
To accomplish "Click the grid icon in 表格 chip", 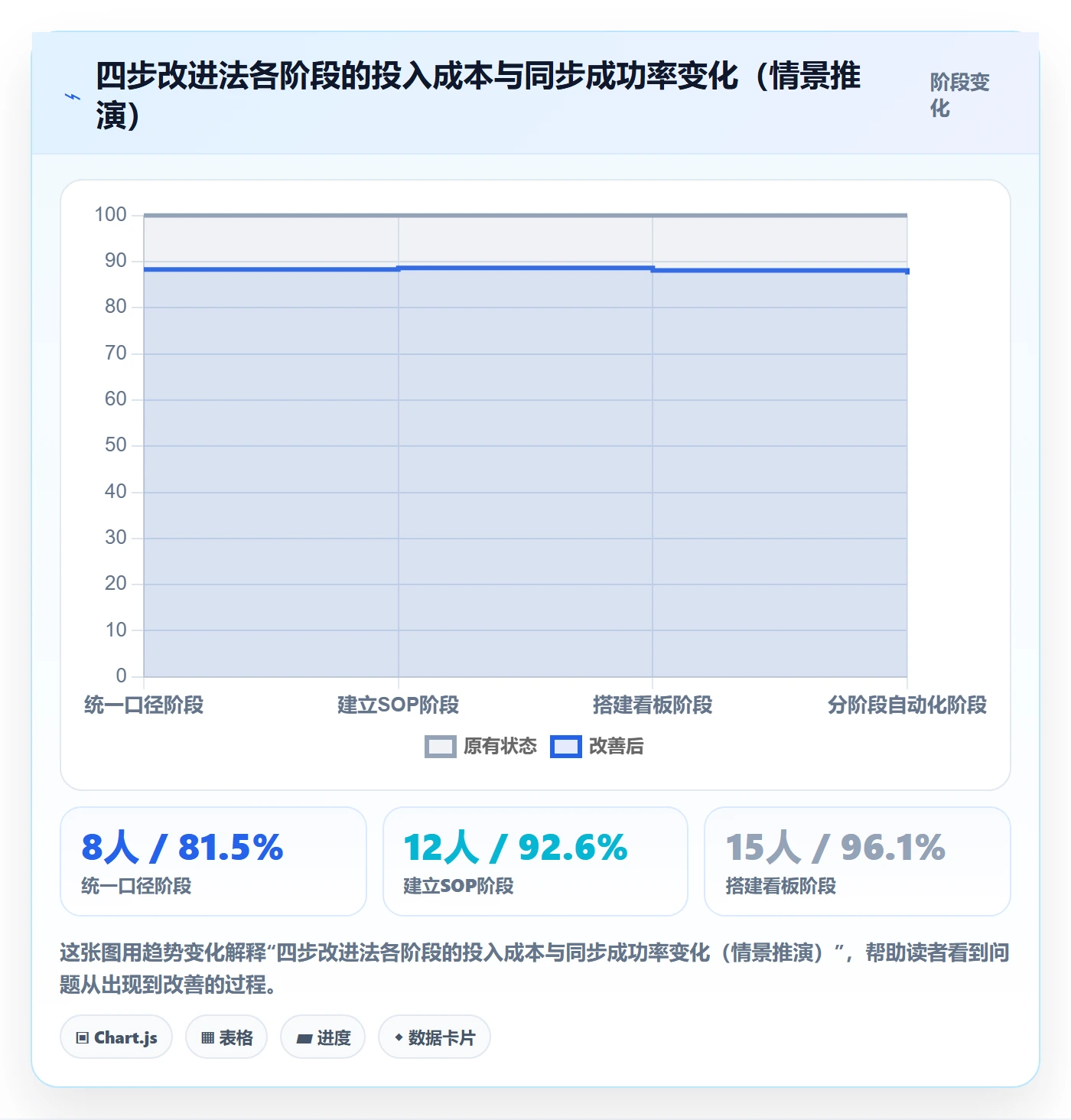I will (207, 1038).
